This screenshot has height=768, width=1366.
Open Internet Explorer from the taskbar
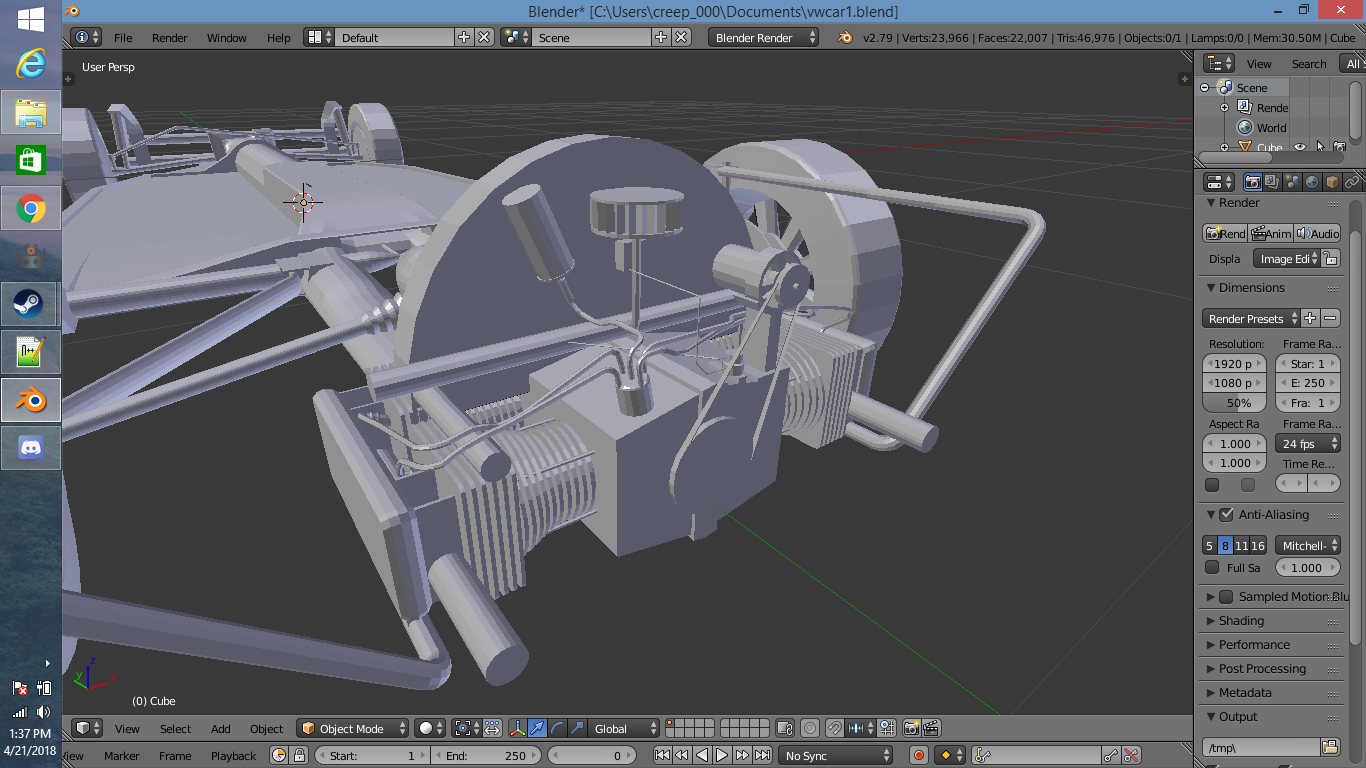pos(31,65)
